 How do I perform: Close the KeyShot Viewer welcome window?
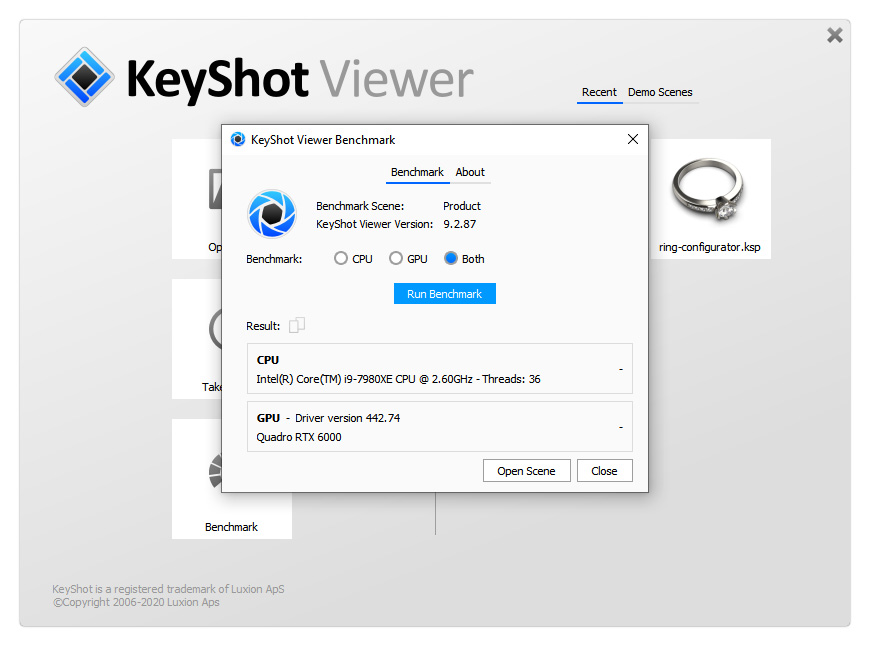[x=834, y=36]
